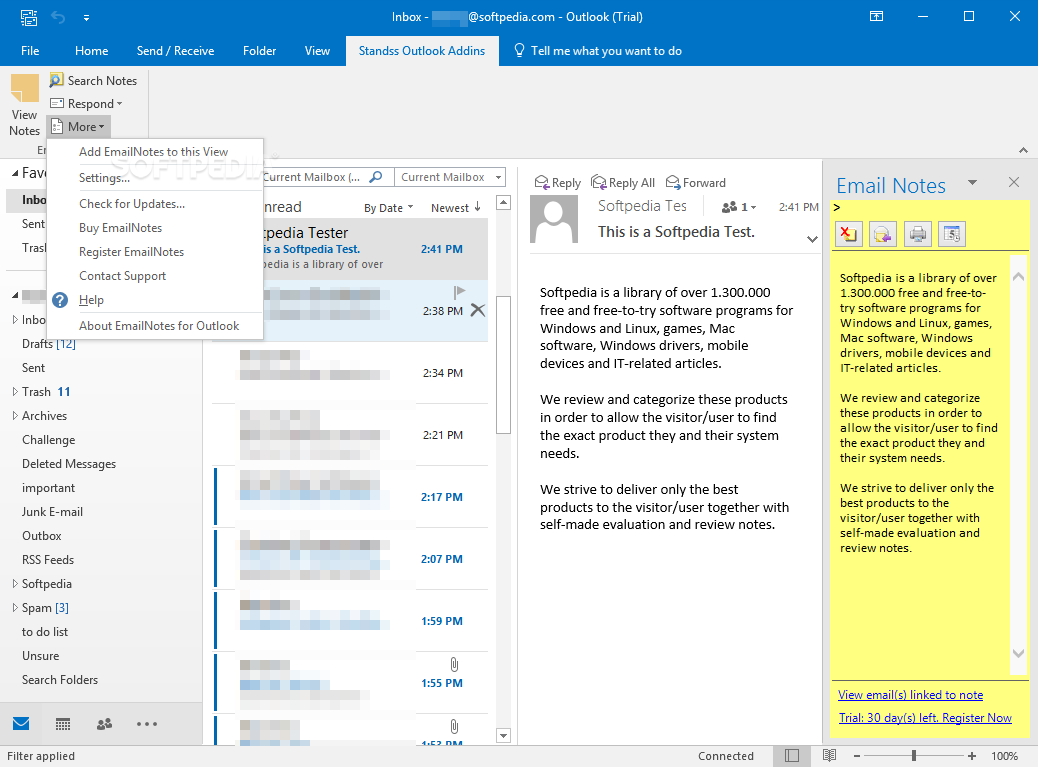Click Forward in the reading pane

pos(696,183)
